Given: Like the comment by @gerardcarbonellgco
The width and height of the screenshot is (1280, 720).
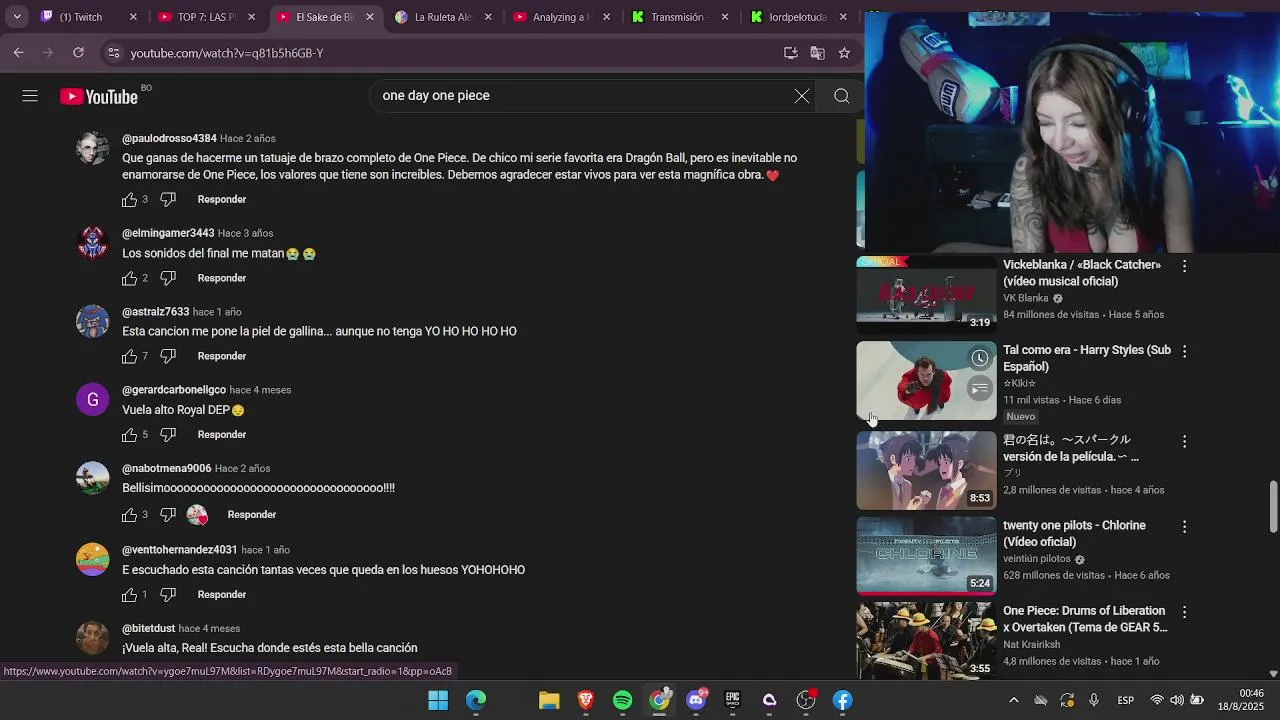Looking at the screenshot, I should click(x=129, y=434).
